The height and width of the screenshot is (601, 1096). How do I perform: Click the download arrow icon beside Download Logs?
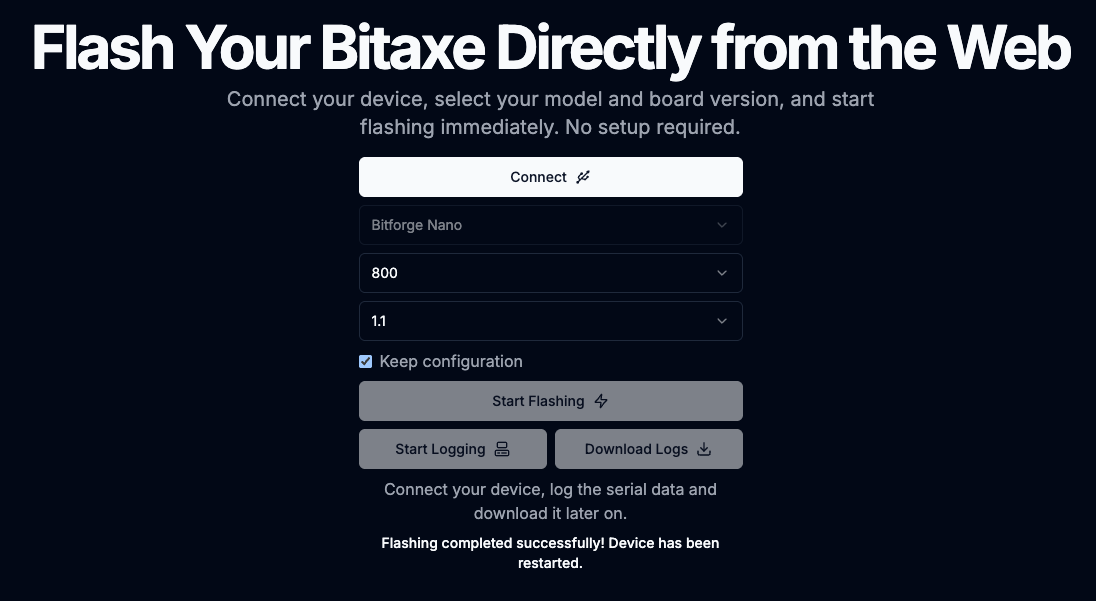point(704,449)
